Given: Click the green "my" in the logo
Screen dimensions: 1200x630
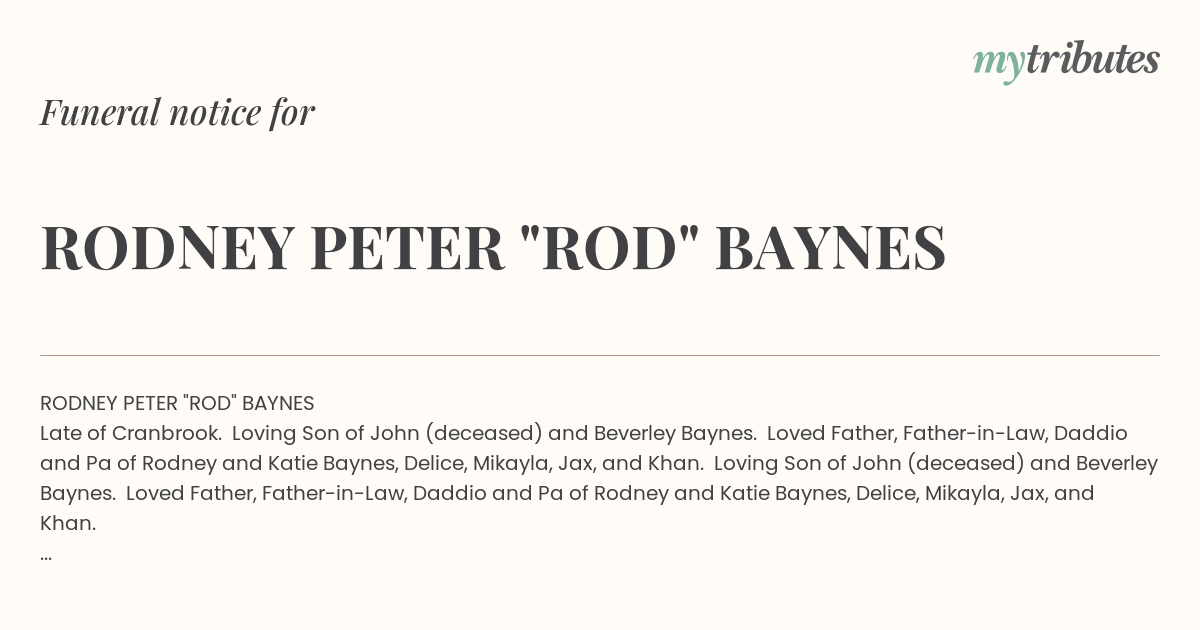Looking at the screenshot, I should (999, 64).
